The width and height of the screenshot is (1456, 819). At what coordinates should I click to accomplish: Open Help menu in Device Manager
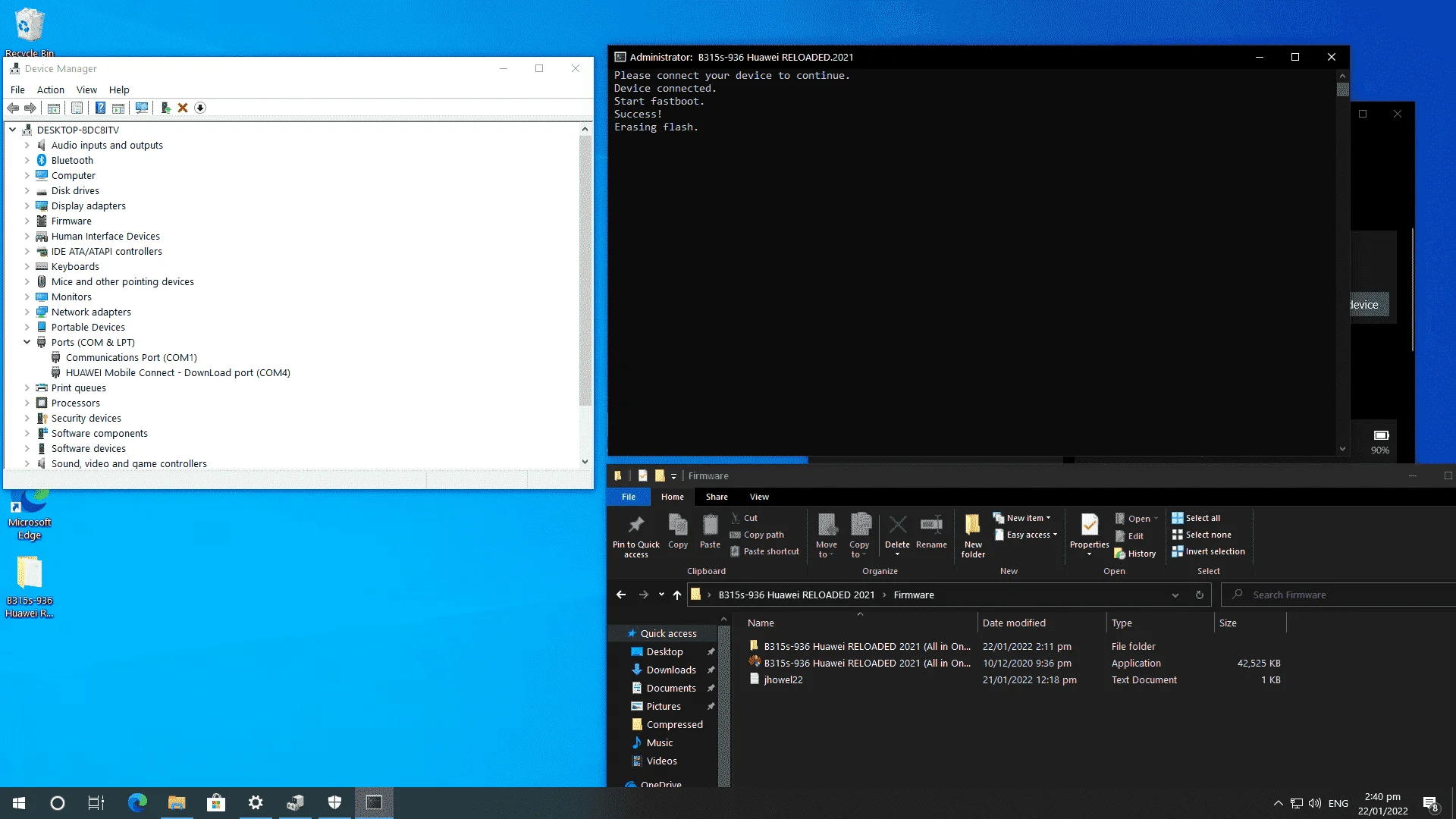[119, 89]
